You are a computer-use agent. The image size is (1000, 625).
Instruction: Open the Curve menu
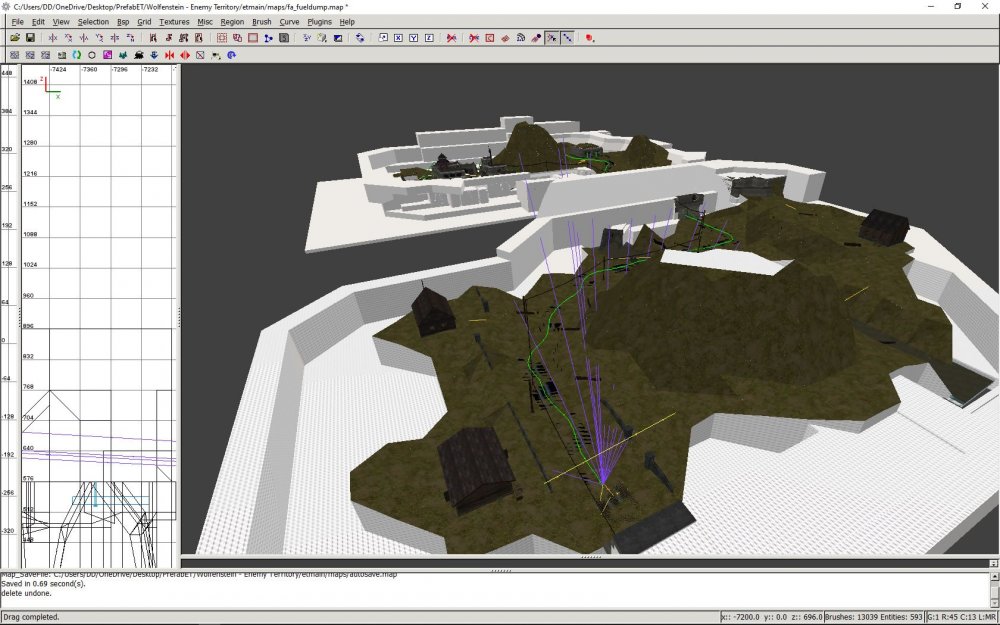coord(289,22)
